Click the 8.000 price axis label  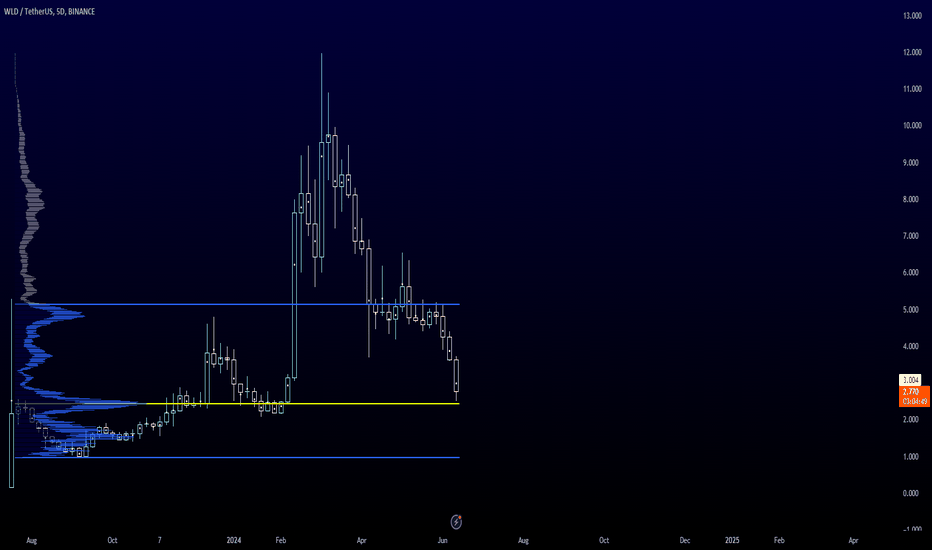(x=911, y=200)
